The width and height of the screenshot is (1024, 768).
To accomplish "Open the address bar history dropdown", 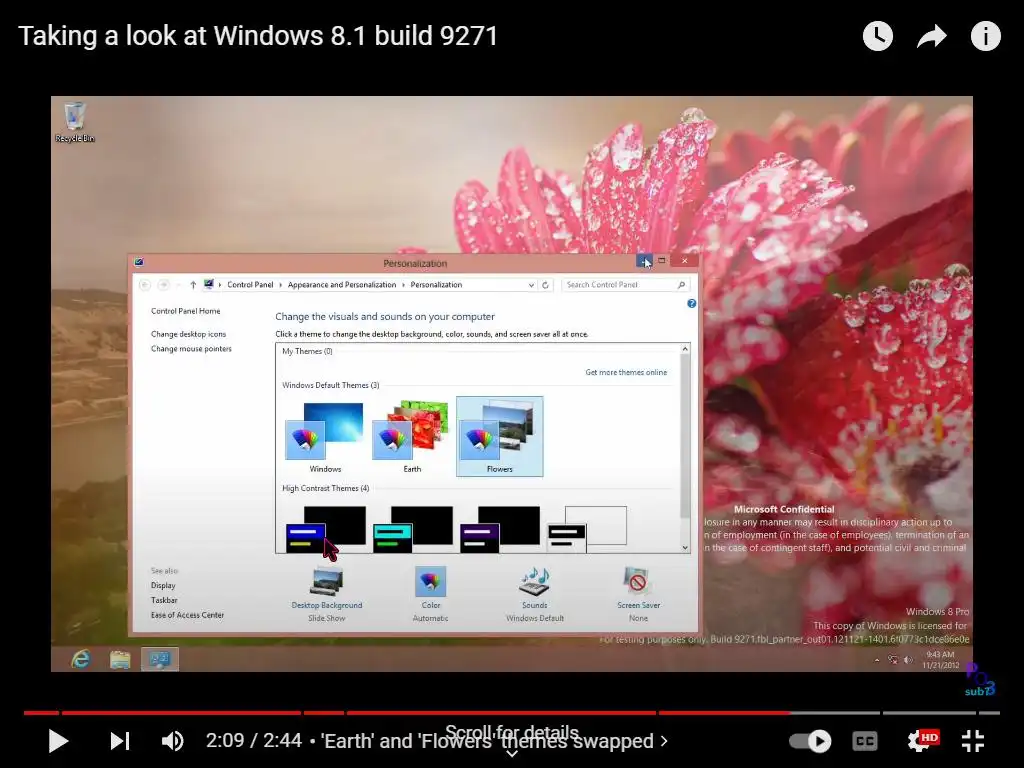I will [531, 285].
